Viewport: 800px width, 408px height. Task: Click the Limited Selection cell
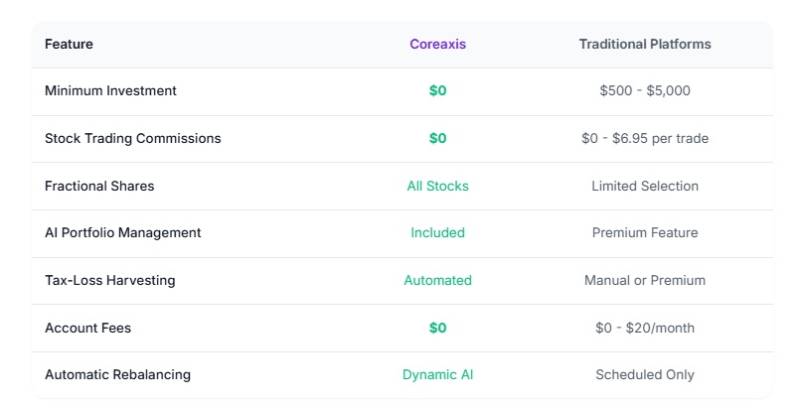click(645, 186)
